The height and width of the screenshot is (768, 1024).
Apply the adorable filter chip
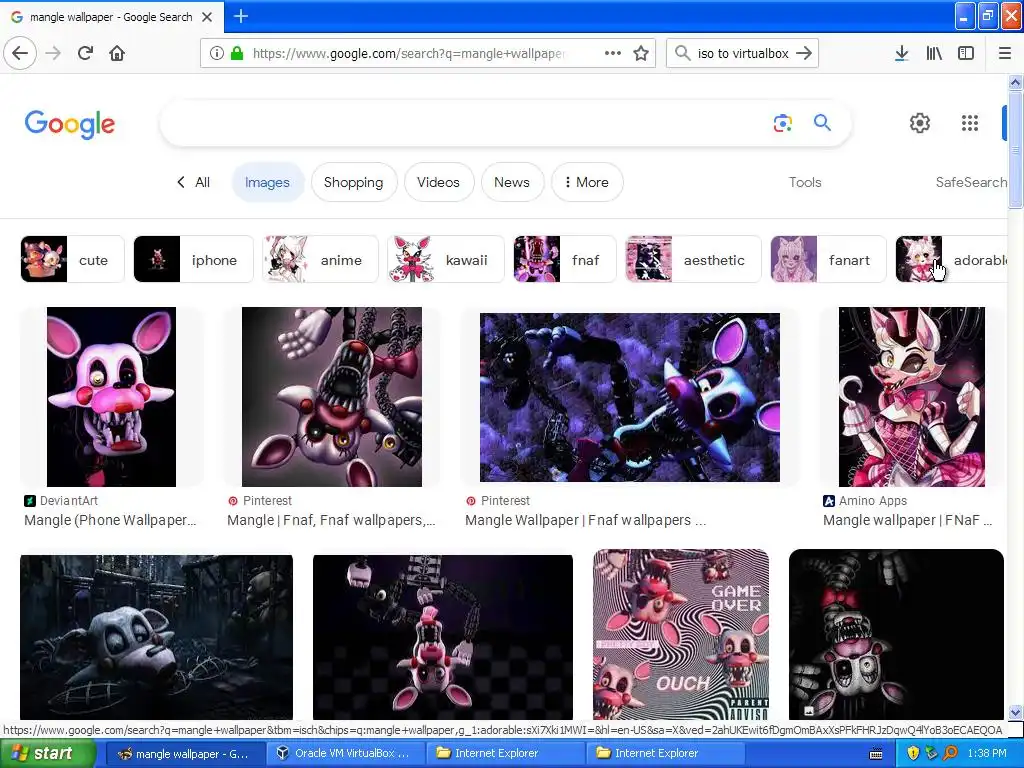[x=952, y=259]
